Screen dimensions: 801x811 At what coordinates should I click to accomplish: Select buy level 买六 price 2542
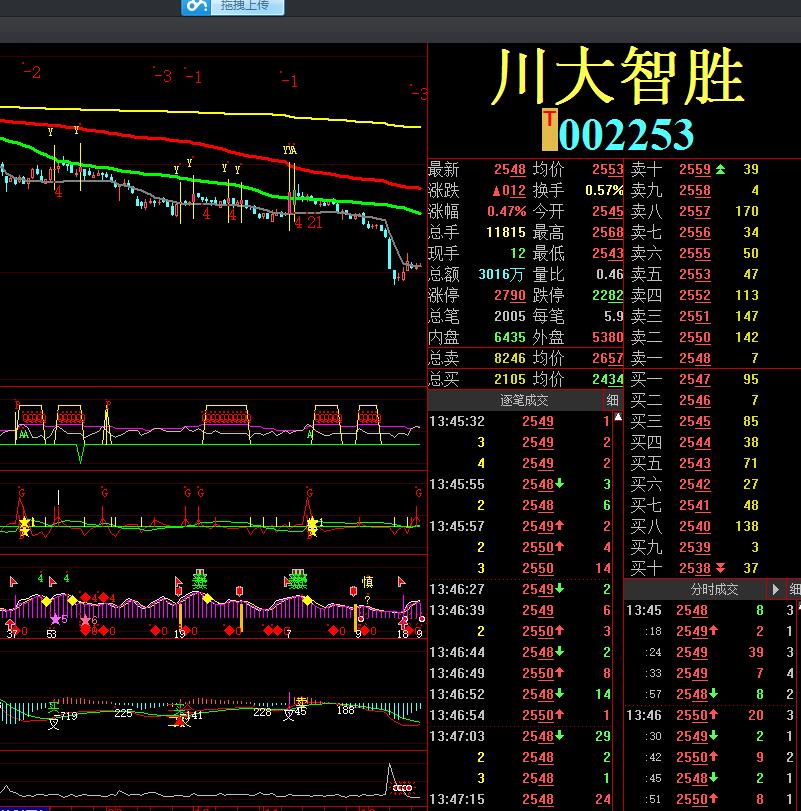[x=694, y=485]
